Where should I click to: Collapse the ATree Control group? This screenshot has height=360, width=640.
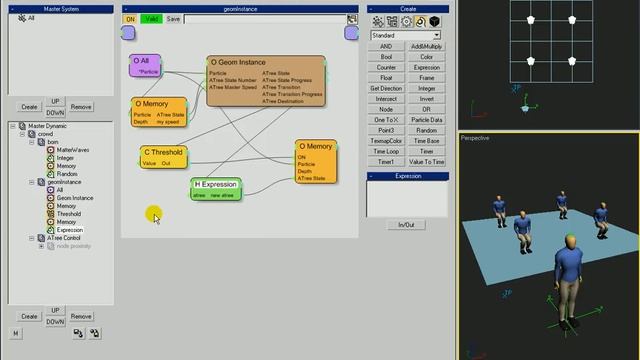point(32,238)
